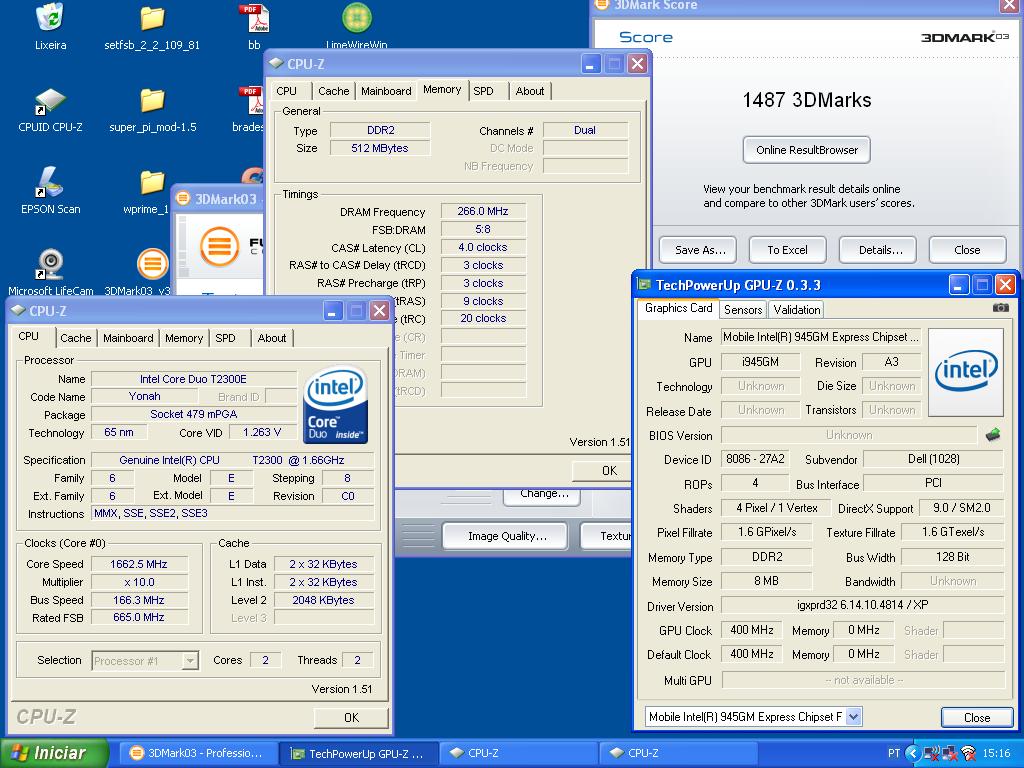Open the LimeWireWin desktop icon
Image resolution: width=1024 pixels, height=768 pixels.
pyautogui.click(x=357, y=18)
